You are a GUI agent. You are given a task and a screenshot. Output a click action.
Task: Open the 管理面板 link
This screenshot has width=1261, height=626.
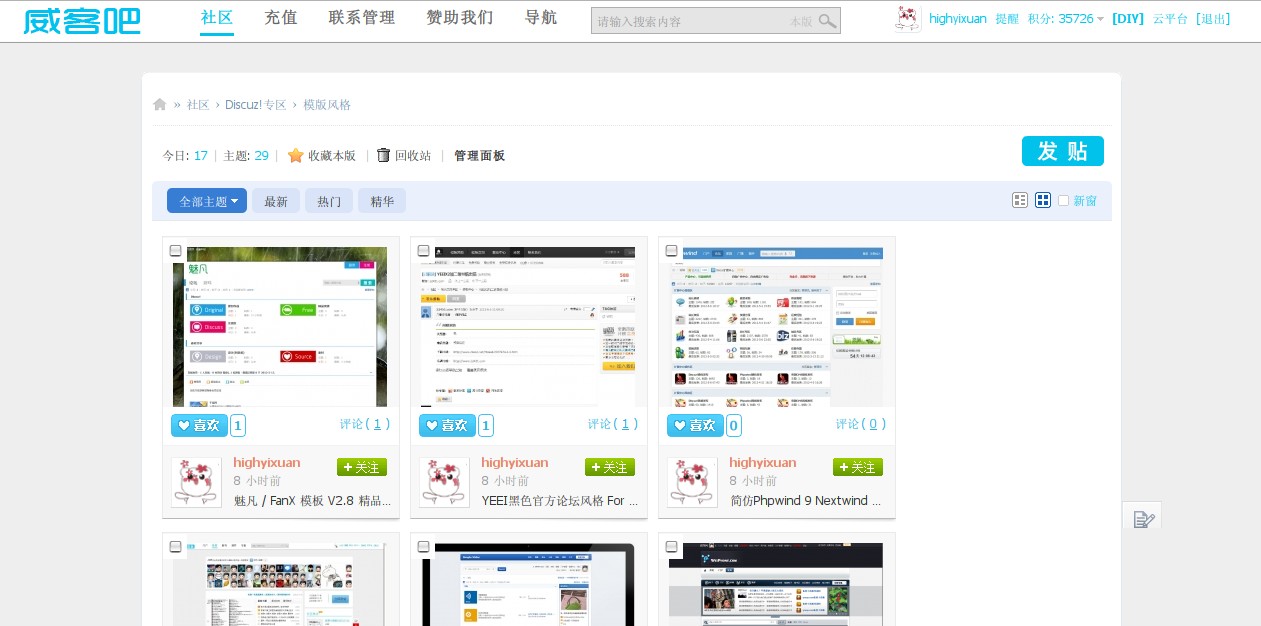(x=479, y=156)
